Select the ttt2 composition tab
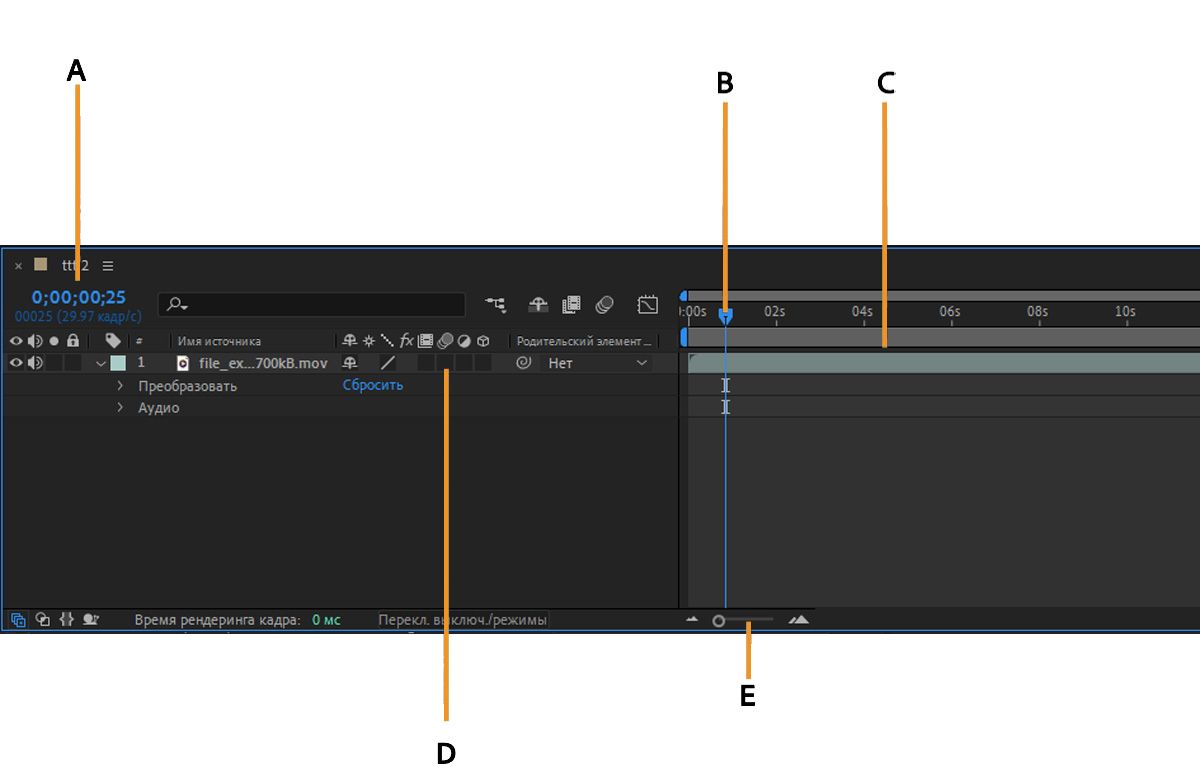Image resolution: width=1200 pixels, height=775 pixels. 75,266
